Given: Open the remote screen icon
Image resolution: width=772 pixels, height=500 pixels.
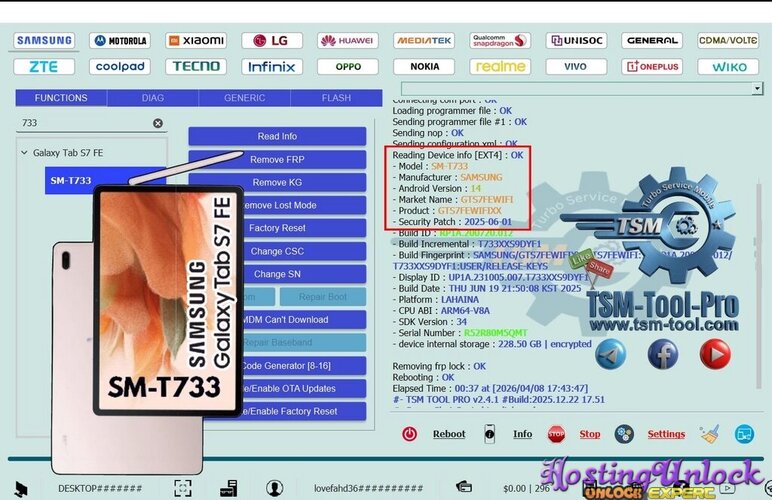Looking at the screenshot, I should (x=744, y=434).
